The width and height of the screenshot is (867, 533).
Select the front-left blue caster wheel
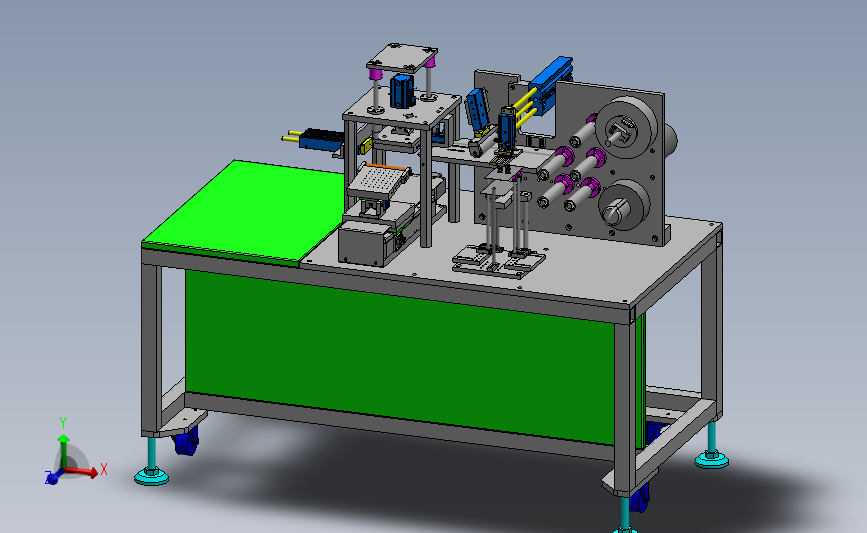[x=186, y=441]
